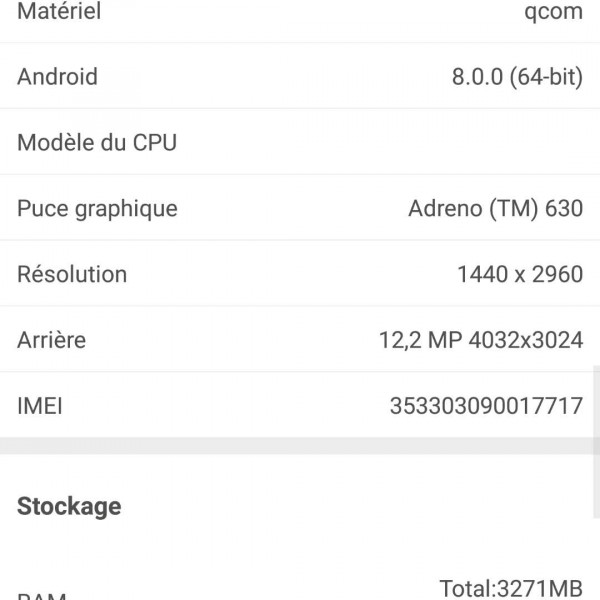
Task: Tap the Modèle du CPU label
Action: (97, 142)
